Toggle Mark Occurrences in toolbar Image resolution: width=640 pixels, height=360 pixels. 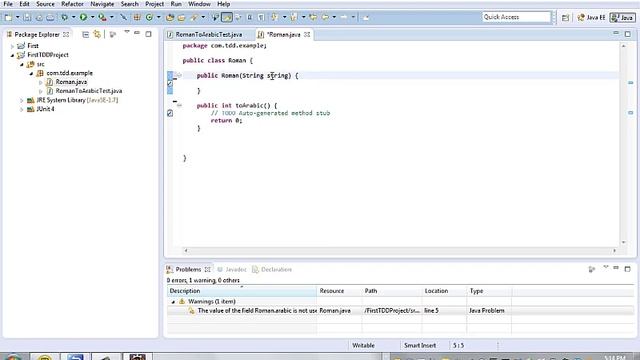point(227,17)
